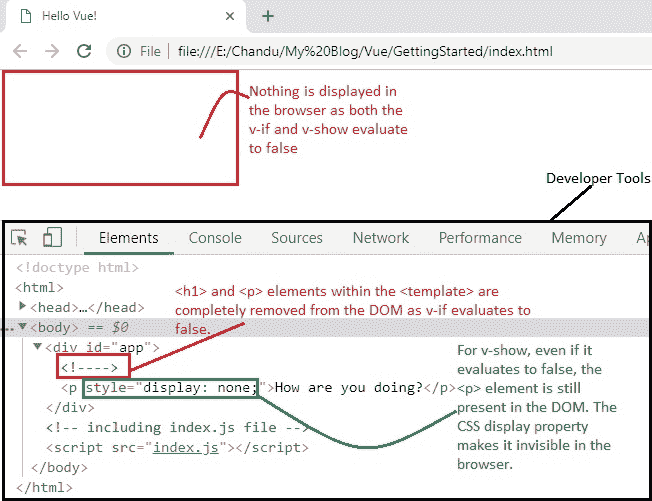Click the style="display: none;" attribute
The width and height of the screenshot is (652, 501).
point(172,387)
